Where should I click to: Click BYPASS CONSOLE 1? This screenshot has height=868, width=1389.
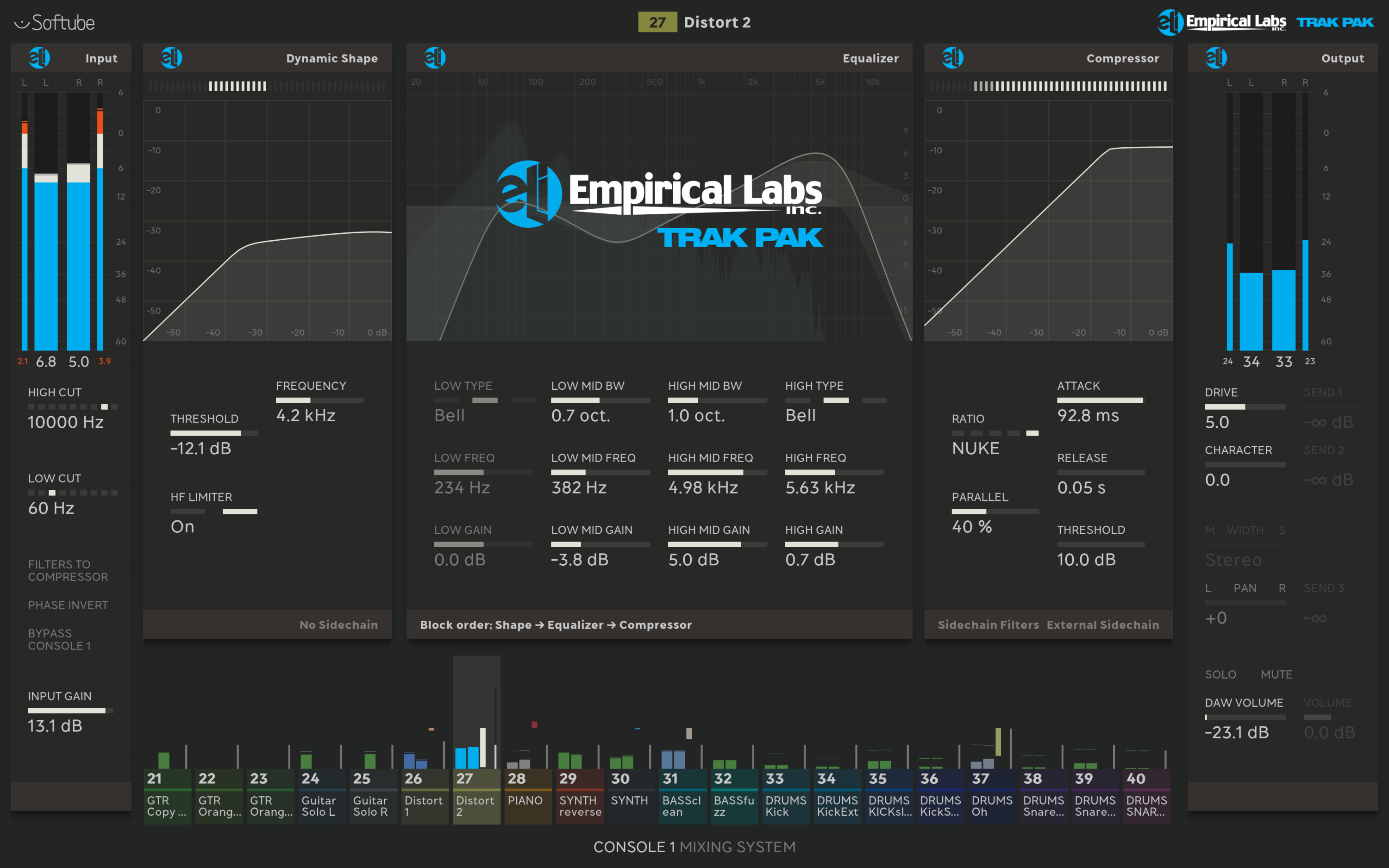59,639
